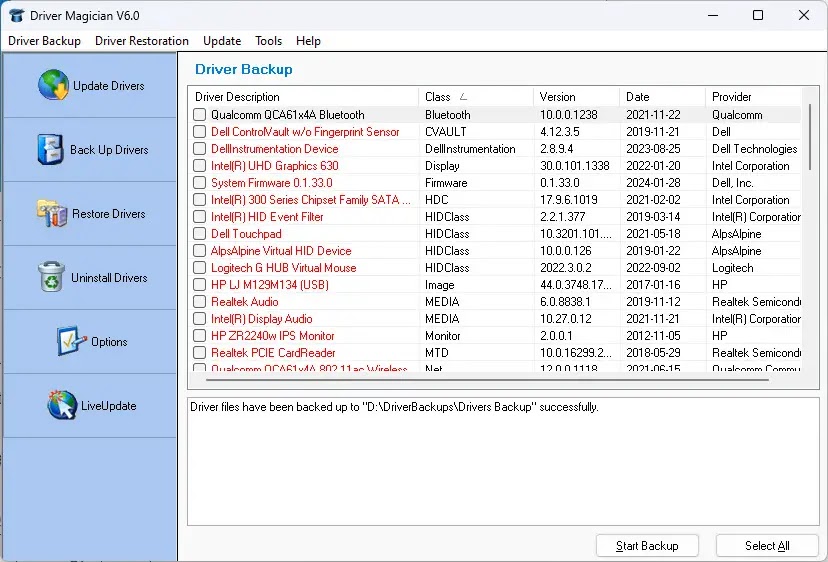Open the Help menu
828x562 pixels.
[308, 41]
